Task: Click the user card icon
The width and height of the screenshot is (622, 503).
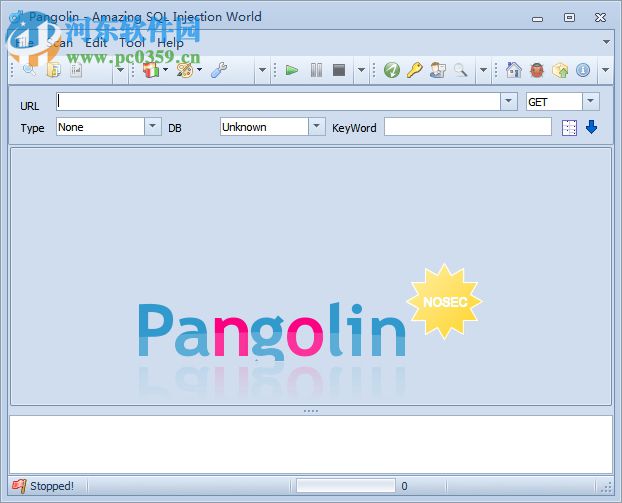Action: click(x=438, y=70)
